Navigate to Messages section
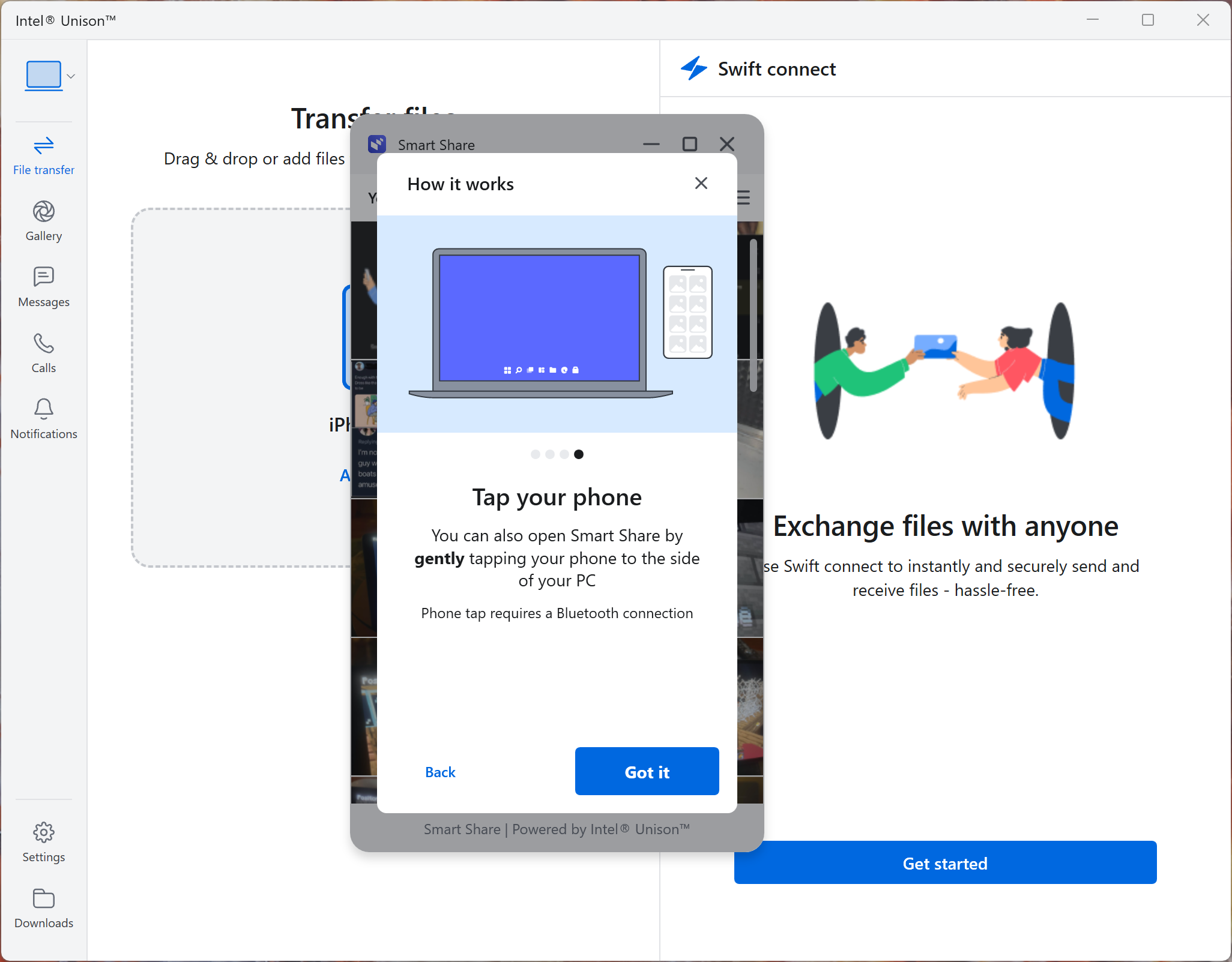 point(44,286)
